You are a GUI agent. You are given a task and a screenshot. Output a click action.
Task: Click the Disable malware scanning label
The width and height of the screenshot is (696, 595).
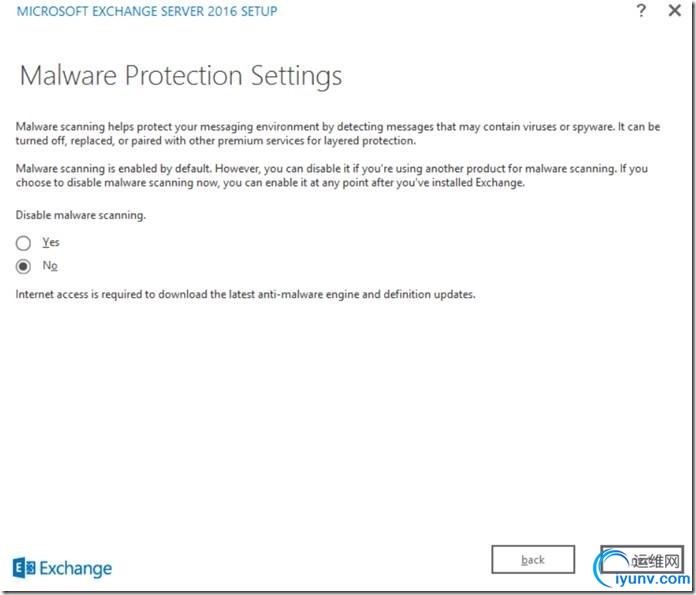coord(81,215)
